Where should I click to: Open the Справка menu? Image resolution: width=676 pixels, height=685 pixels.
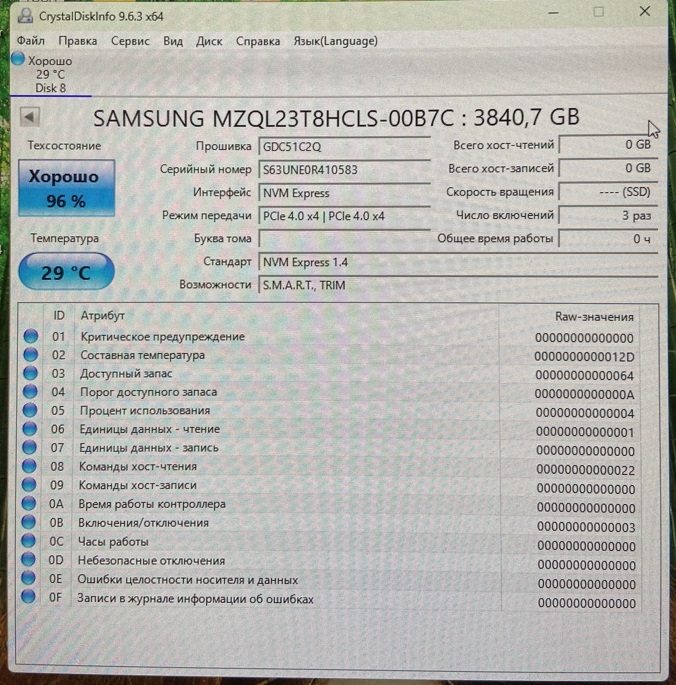[x=258, y=41]
